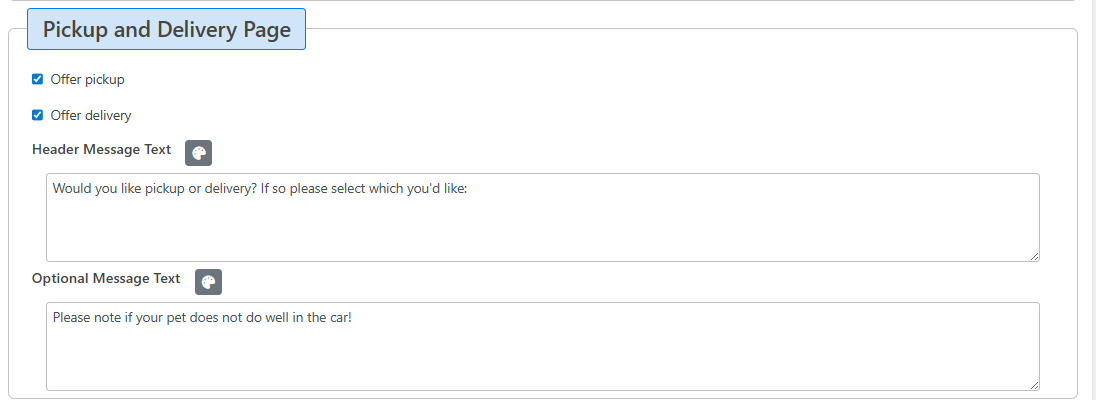Grab the header message textarea resize handle
1096x400 pixels.
point(1034,256)
